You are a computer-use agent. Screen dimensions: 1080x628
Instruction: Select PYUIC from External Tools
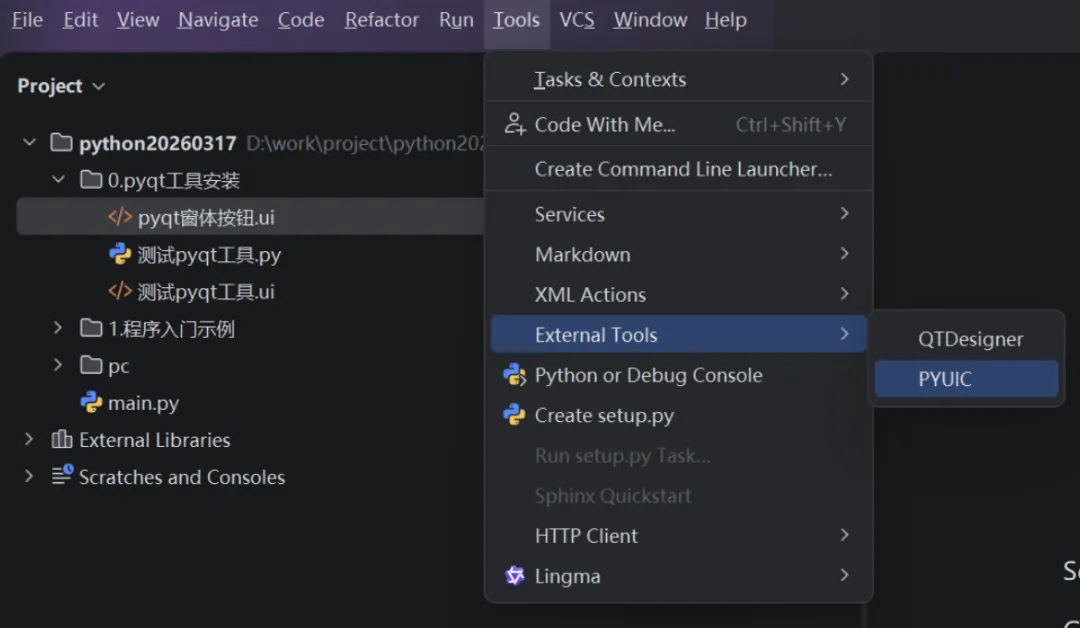[945, 379]
